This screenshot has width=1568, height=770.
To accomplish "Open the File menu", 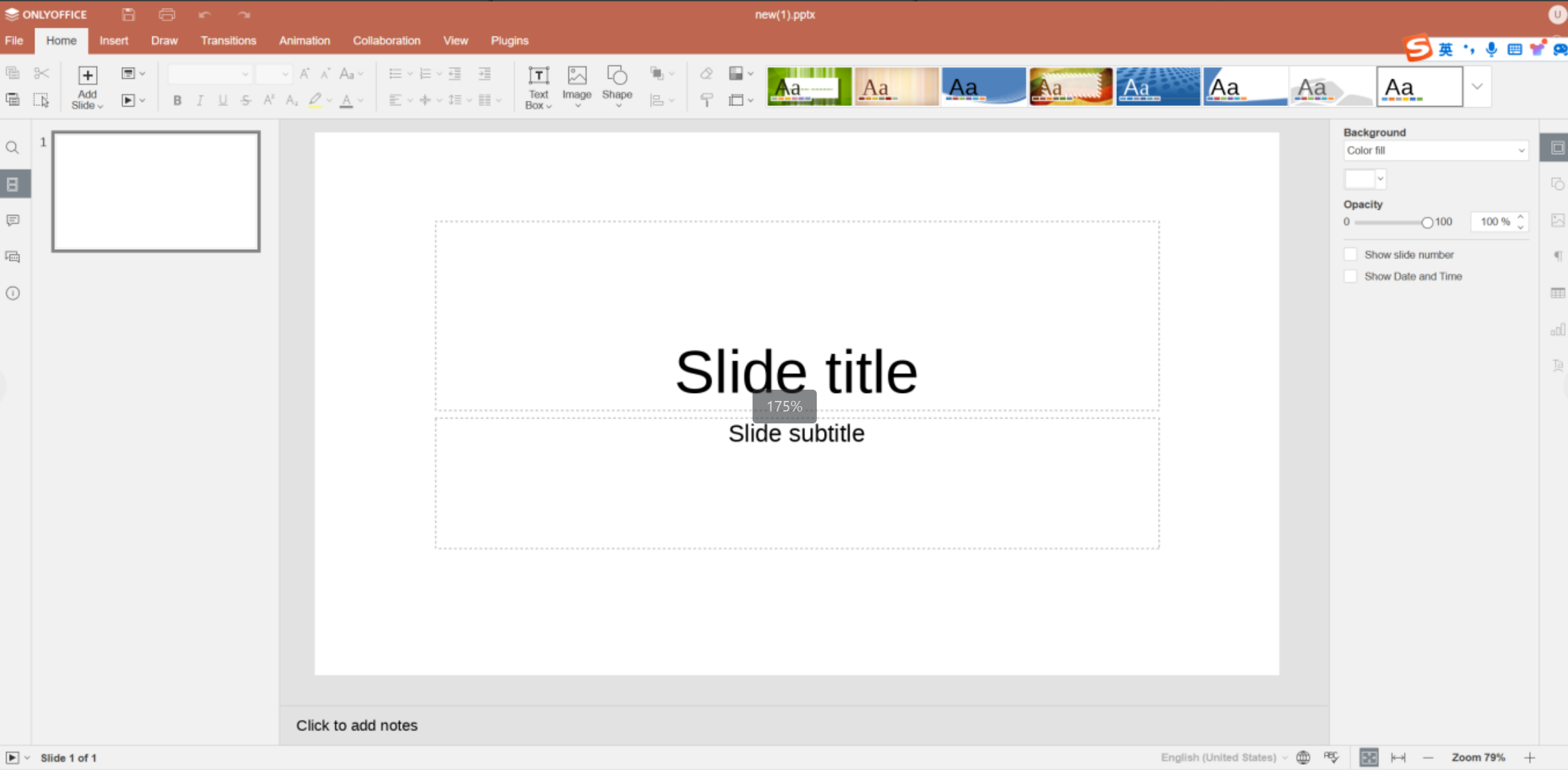I will coord(14,40).
